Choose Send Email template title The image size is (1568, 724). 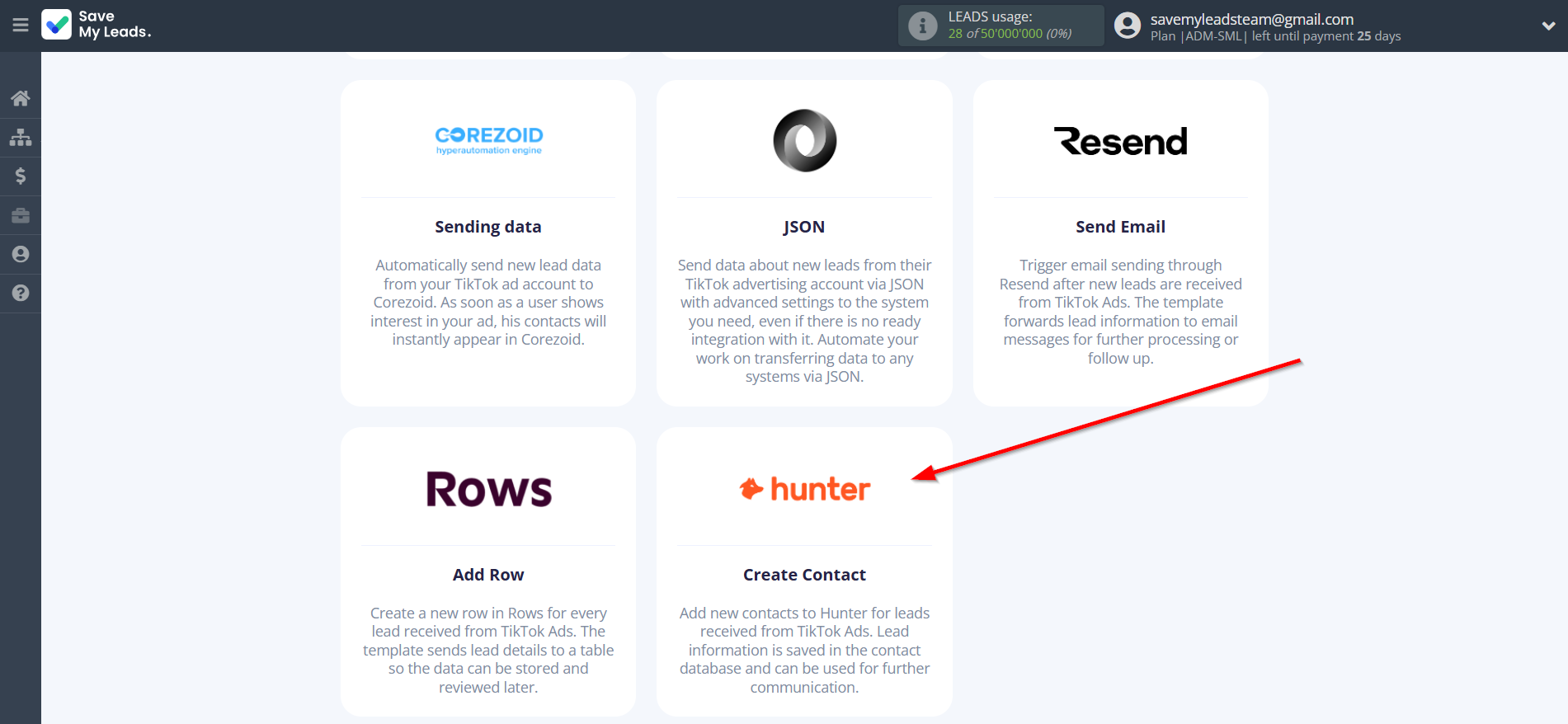click(1121, 227)
